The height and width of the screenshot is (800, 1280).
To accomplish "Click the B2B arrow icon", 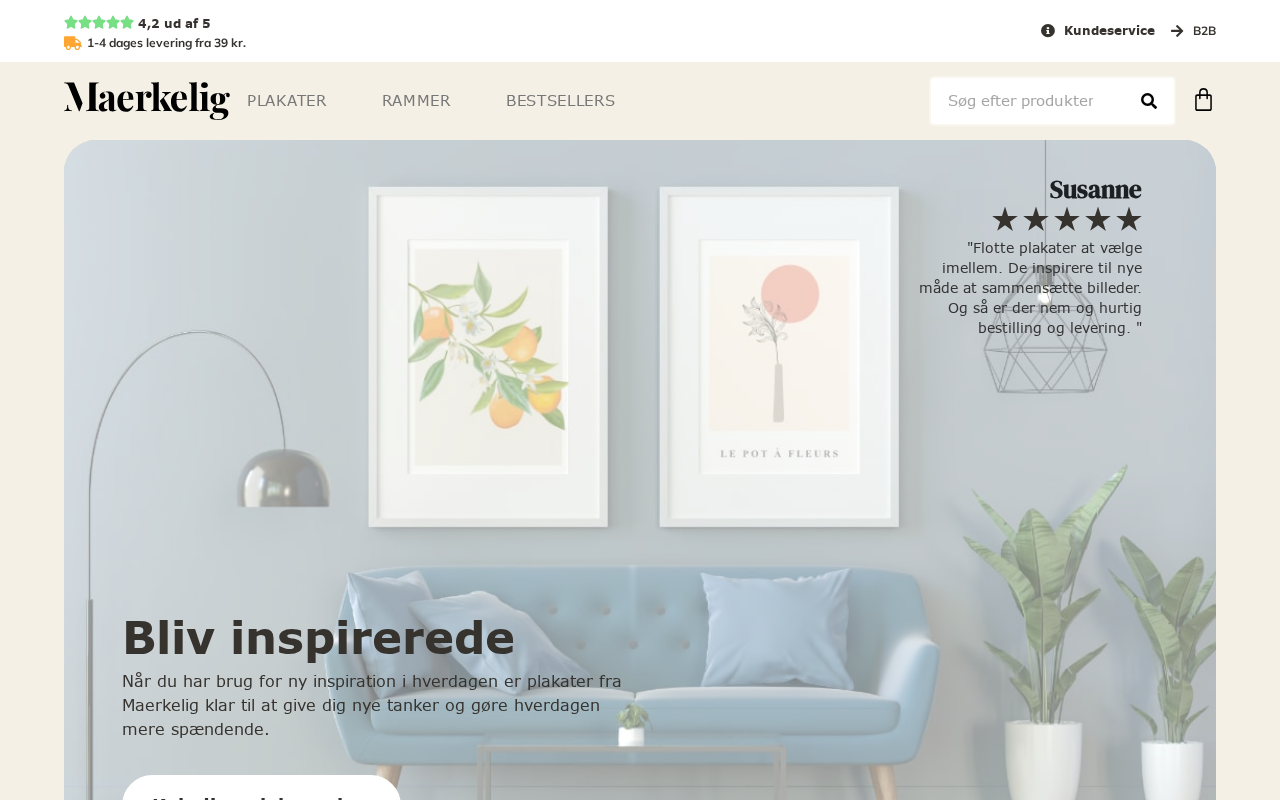I will point(1177,31).
